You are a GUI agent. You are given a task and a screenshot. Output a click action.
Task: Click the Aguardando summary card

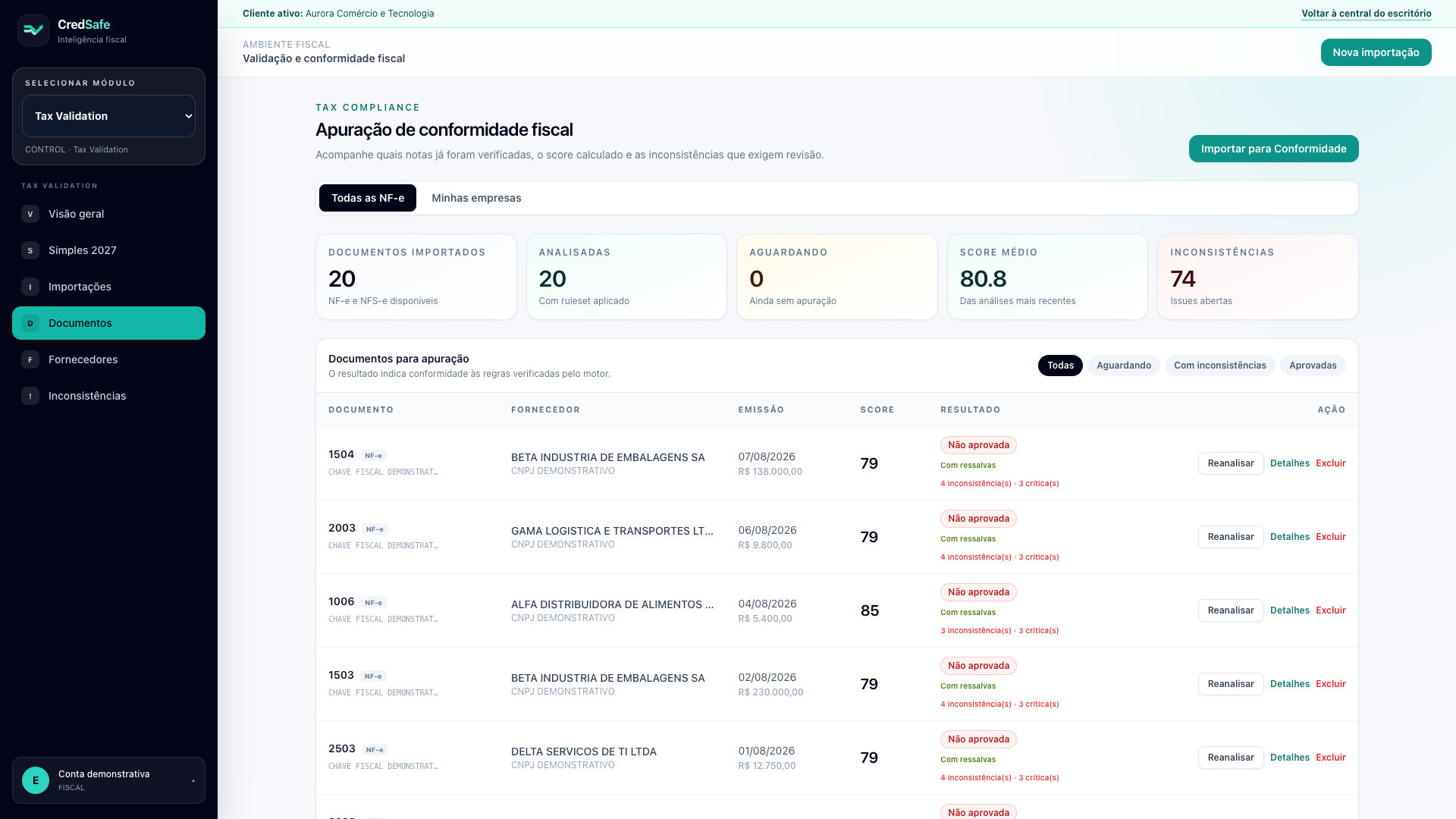click(x=837, y=277)
